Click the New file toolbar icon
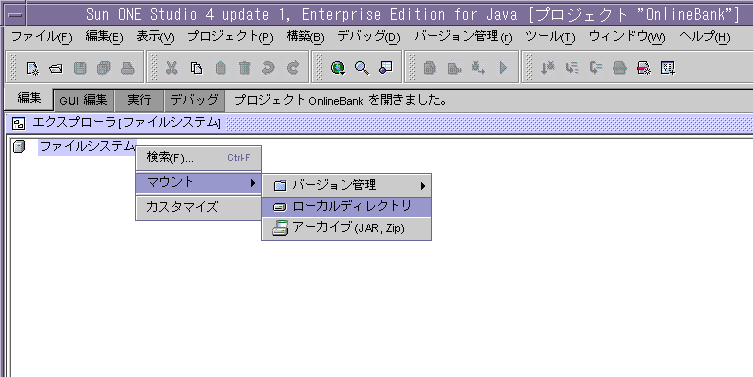The image size is (753, 377). pyautogui.click(x=32, y=69)
